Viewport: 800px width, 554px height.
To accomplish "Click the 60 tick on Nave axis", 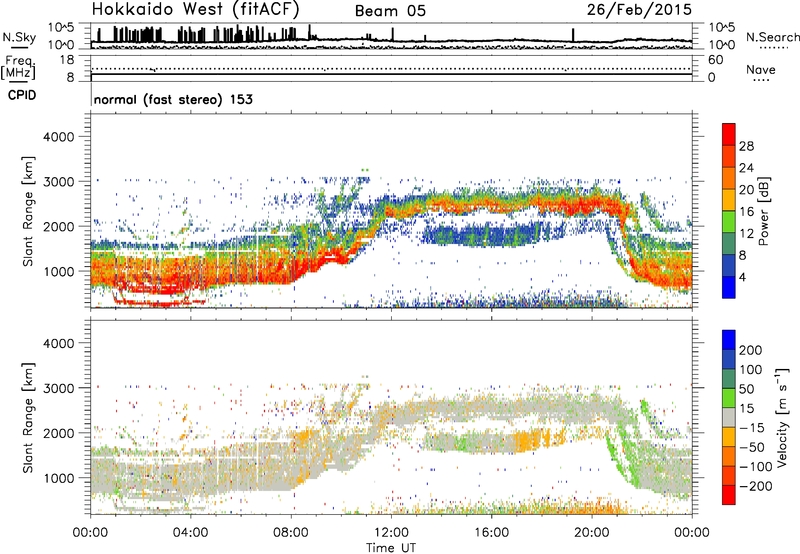I will [x=715, y=60].
